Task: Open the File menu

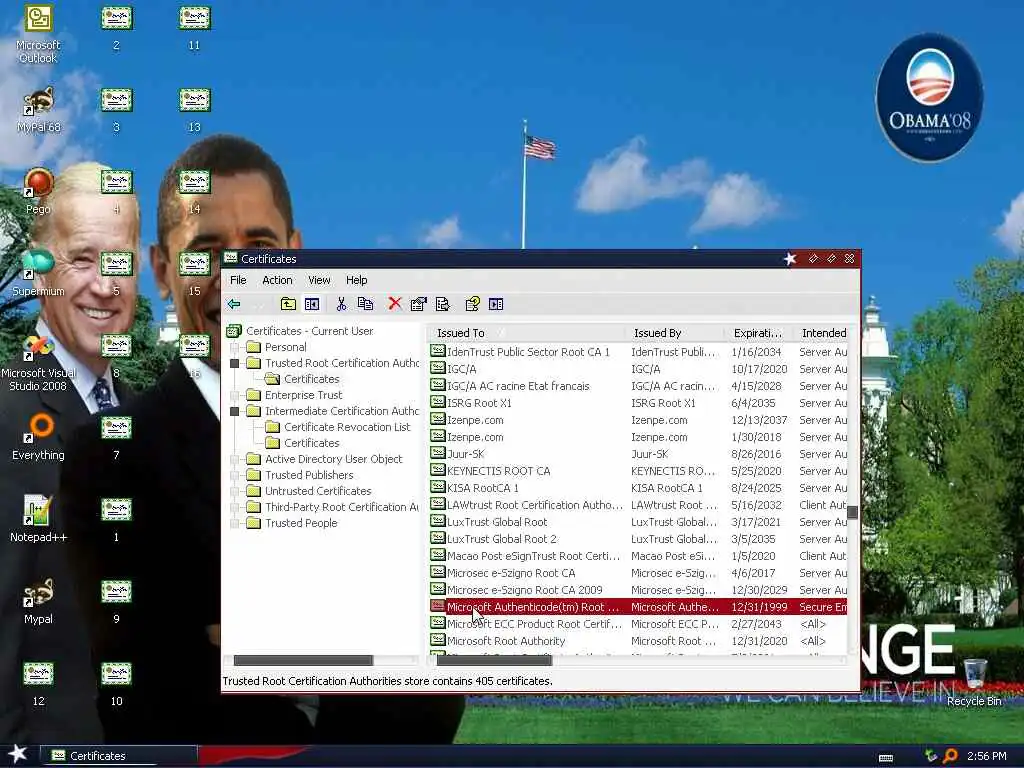Action: [238, 280]
